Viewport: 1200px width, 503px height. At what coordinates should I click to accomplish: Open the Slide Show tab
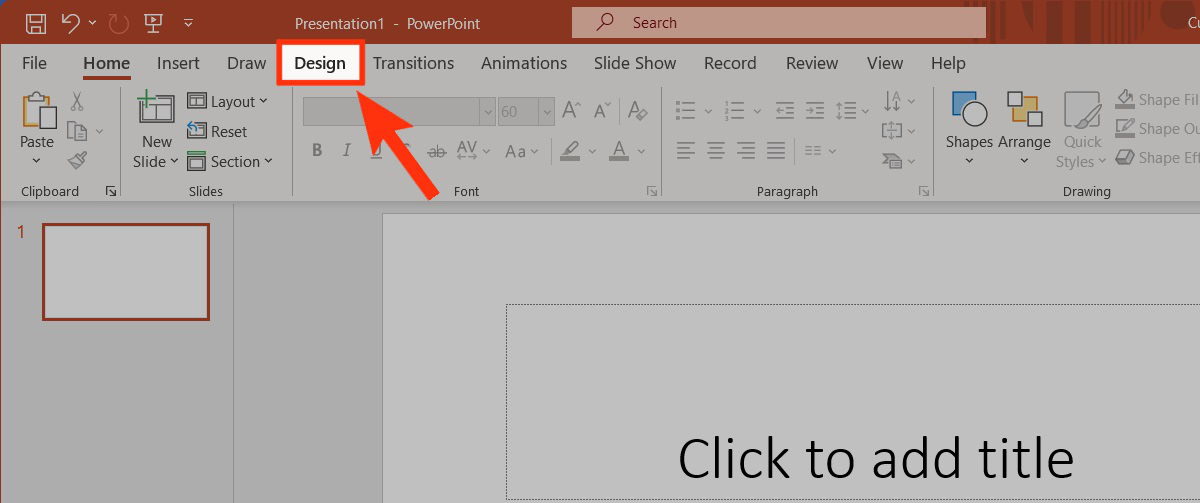point(635,63)
